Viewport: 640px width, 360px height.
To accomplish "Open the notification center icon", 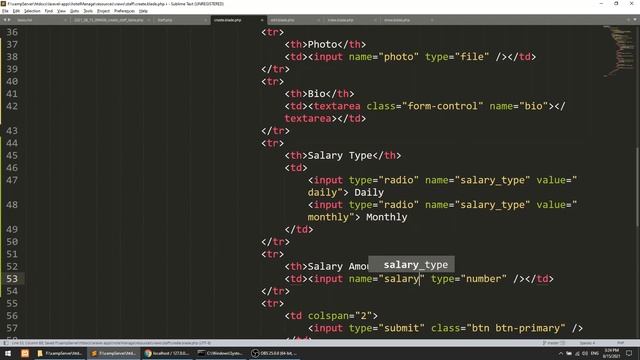I will pos(629,353).
